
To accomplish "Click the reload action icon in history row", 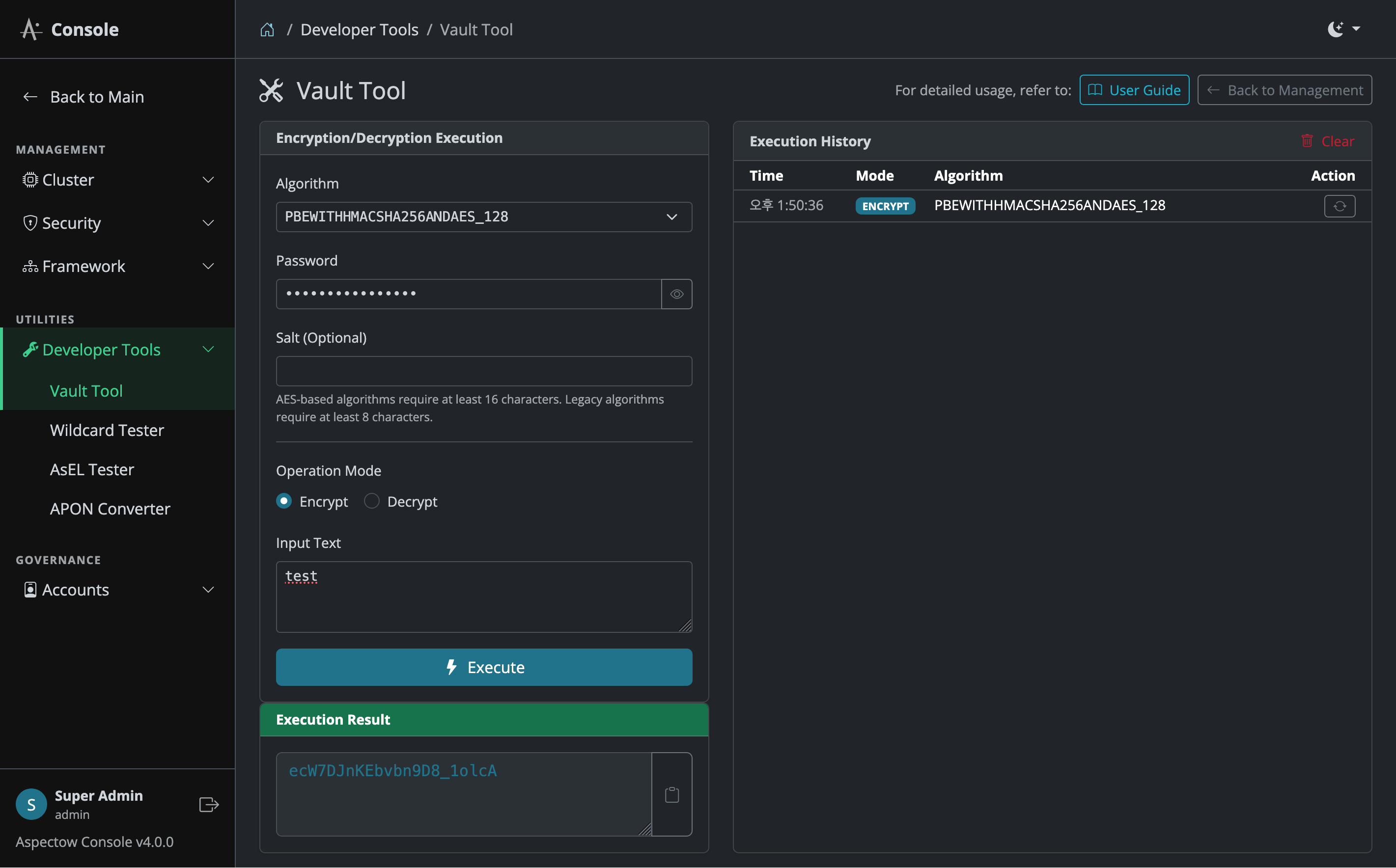I will click(1339, 206).
